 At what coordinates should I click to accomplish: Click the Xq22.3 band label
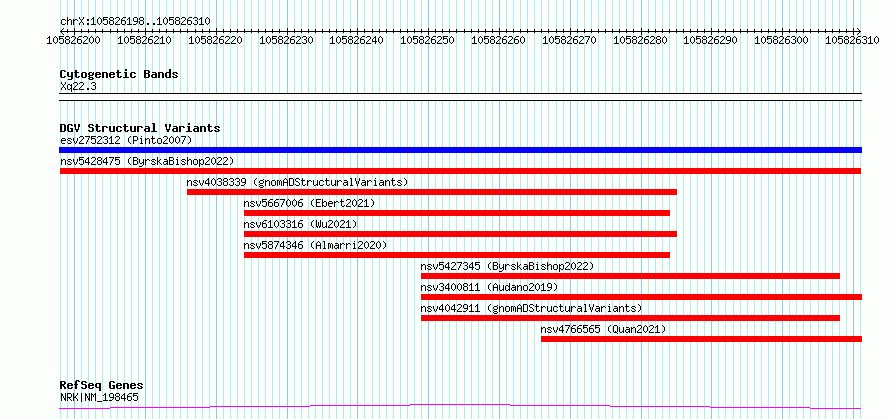77,86
